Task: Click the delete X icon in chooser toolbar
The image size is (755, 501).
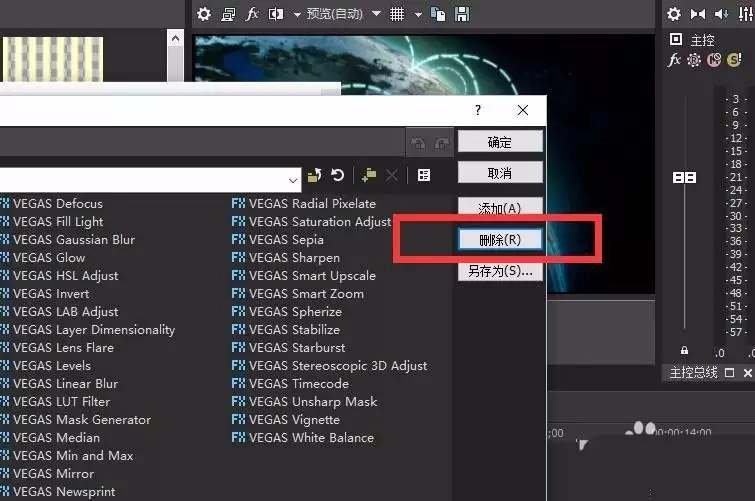Action: [x=392, y=175]
